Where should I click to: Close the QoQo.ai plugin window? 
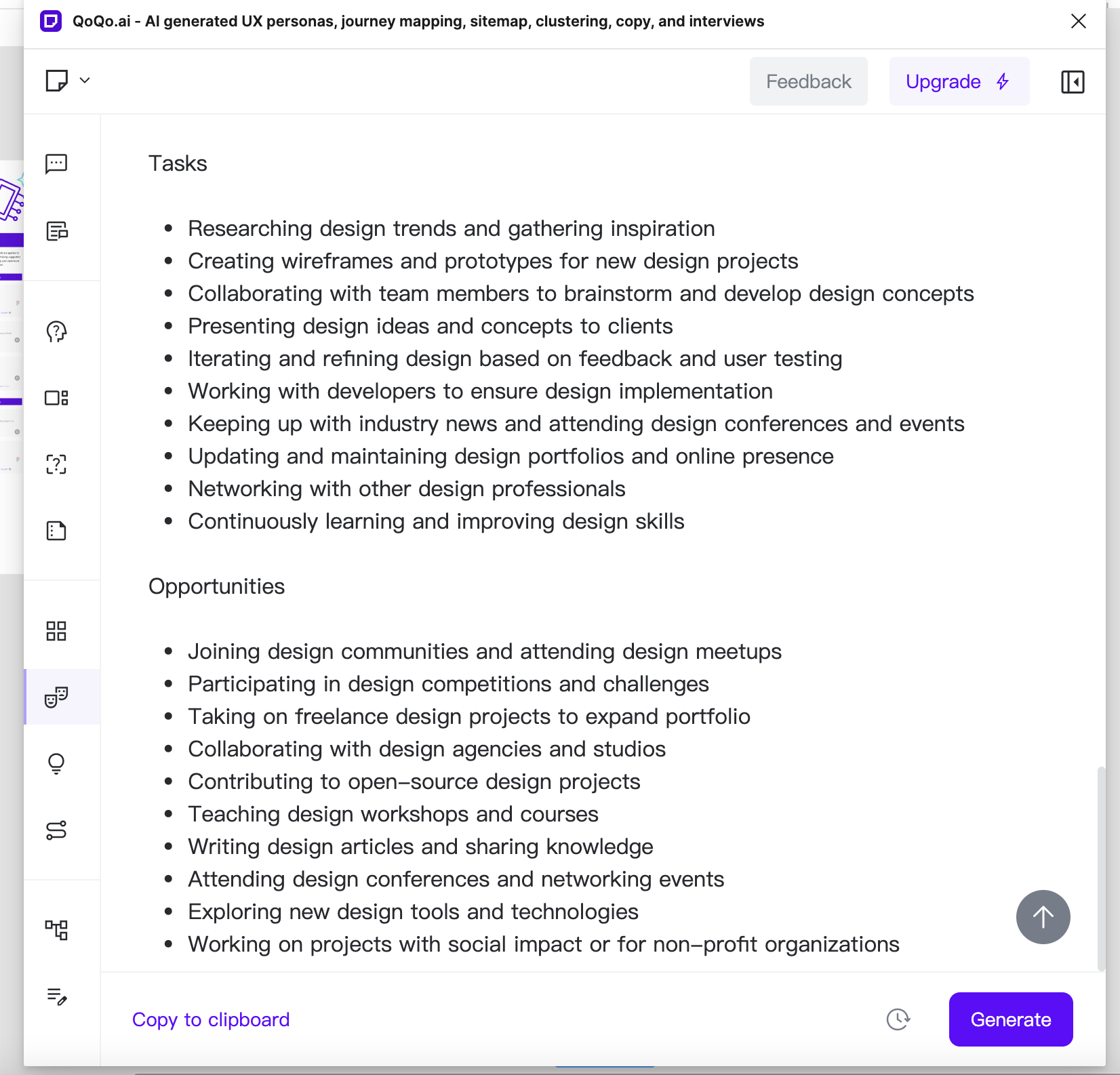click(1078, 21)
